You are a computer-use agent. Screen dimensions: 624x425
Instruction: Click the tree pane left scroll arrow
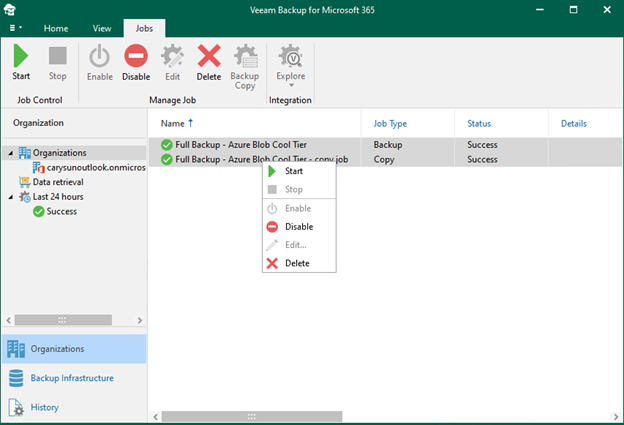point(8,320)
